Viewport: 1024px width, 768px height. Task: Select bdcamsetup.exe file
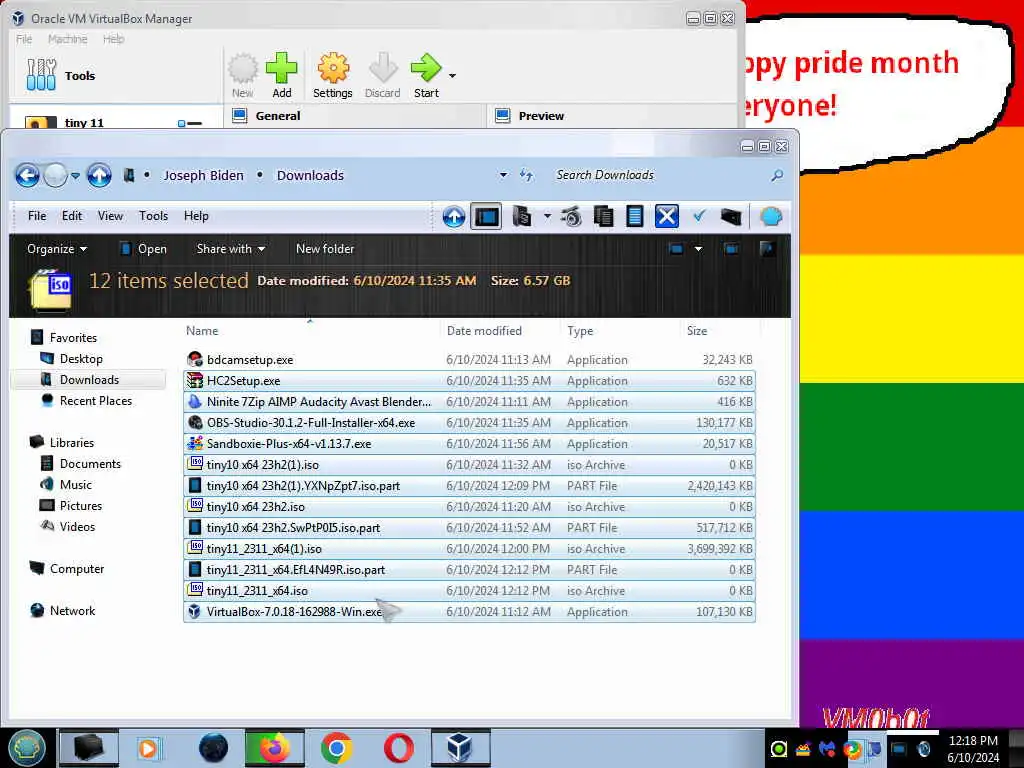(x=469, y=360)
